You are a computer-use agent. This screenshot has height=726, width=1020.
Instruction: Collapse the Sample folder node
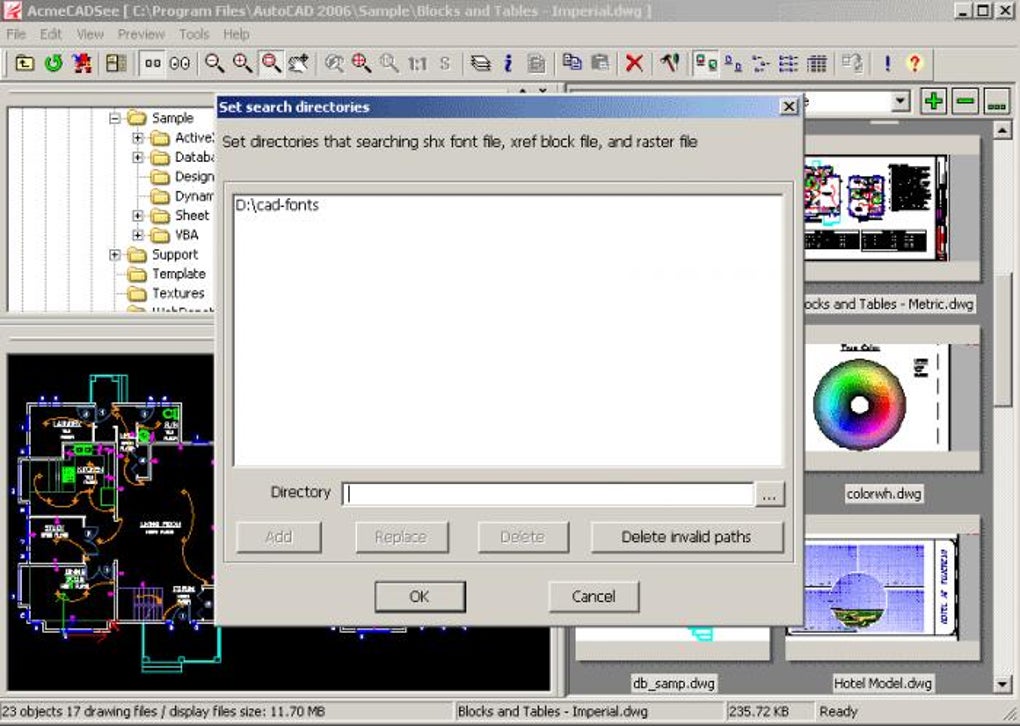coord(115,118)
